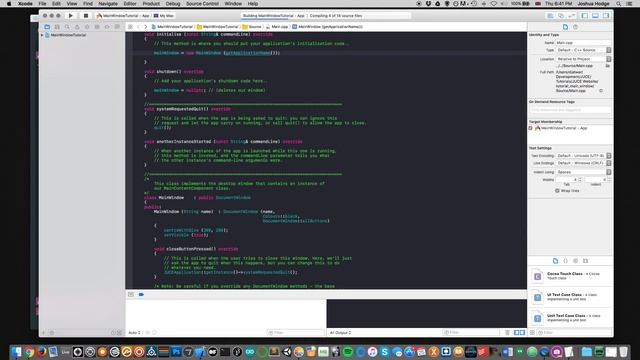Show only the console pane

tap(522, 333)
